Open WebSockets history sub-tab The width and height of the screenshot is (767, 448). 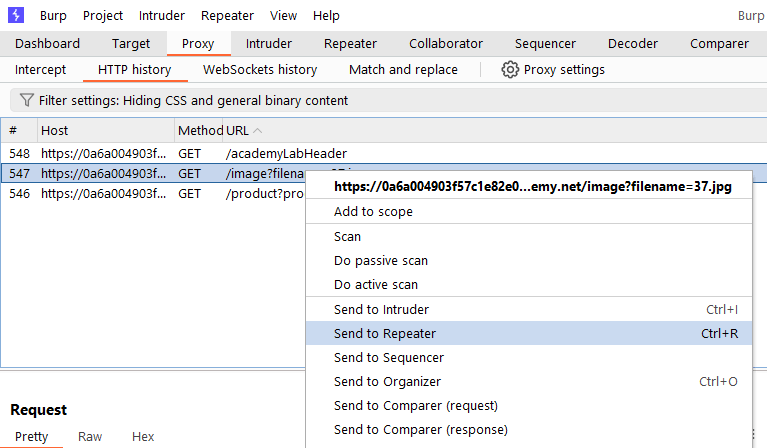260,70
